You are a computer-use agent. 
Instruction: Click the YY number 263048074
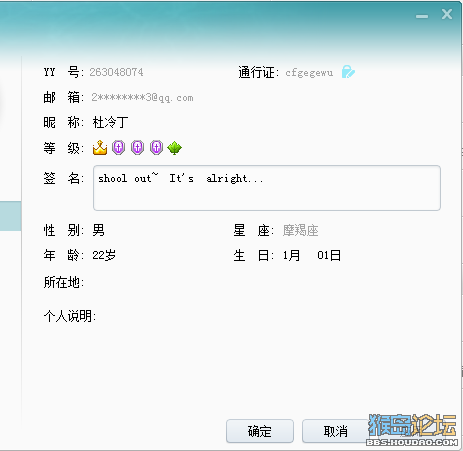coord(116,72)
